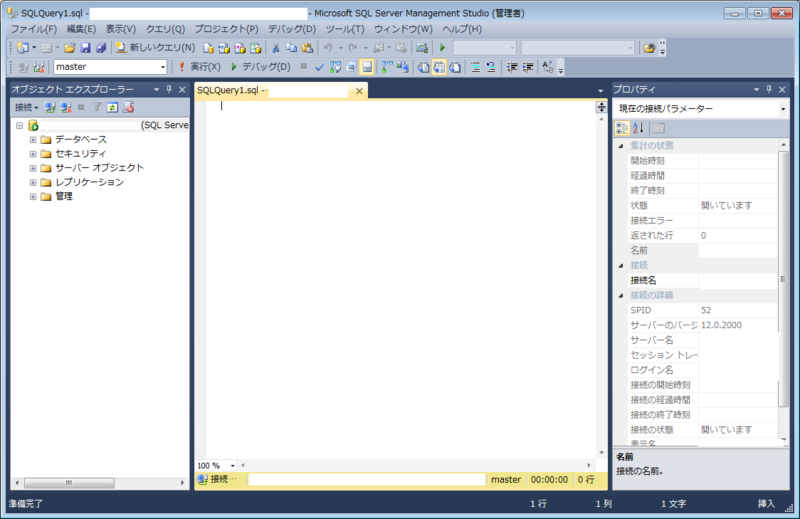
Task: Click the Filter icon in Object Explorer
Action: coord(96,108)
